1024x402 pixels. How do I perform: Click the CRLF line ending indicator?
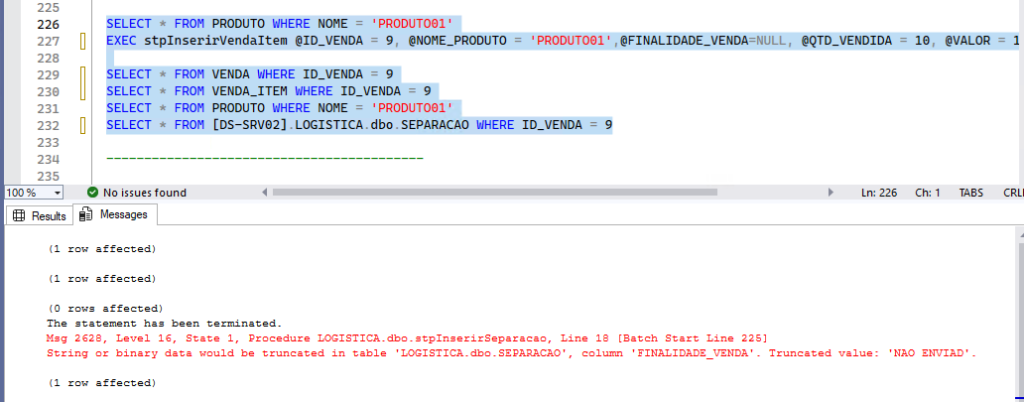coord(1011,192)
